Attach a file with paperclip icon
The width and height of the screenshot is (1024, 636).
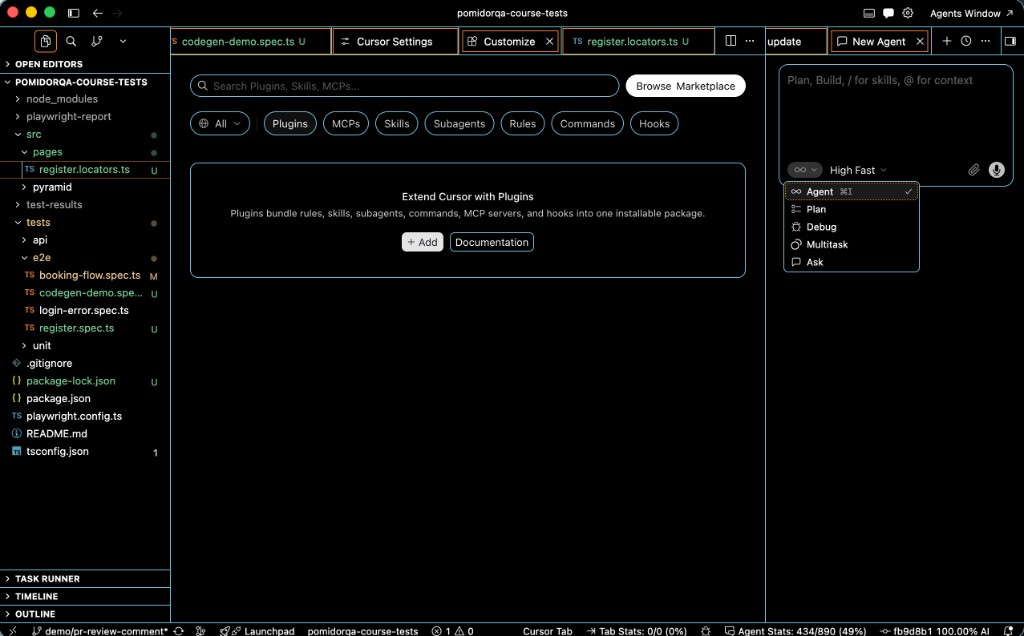pyautogui.click(x=974, y=170)
